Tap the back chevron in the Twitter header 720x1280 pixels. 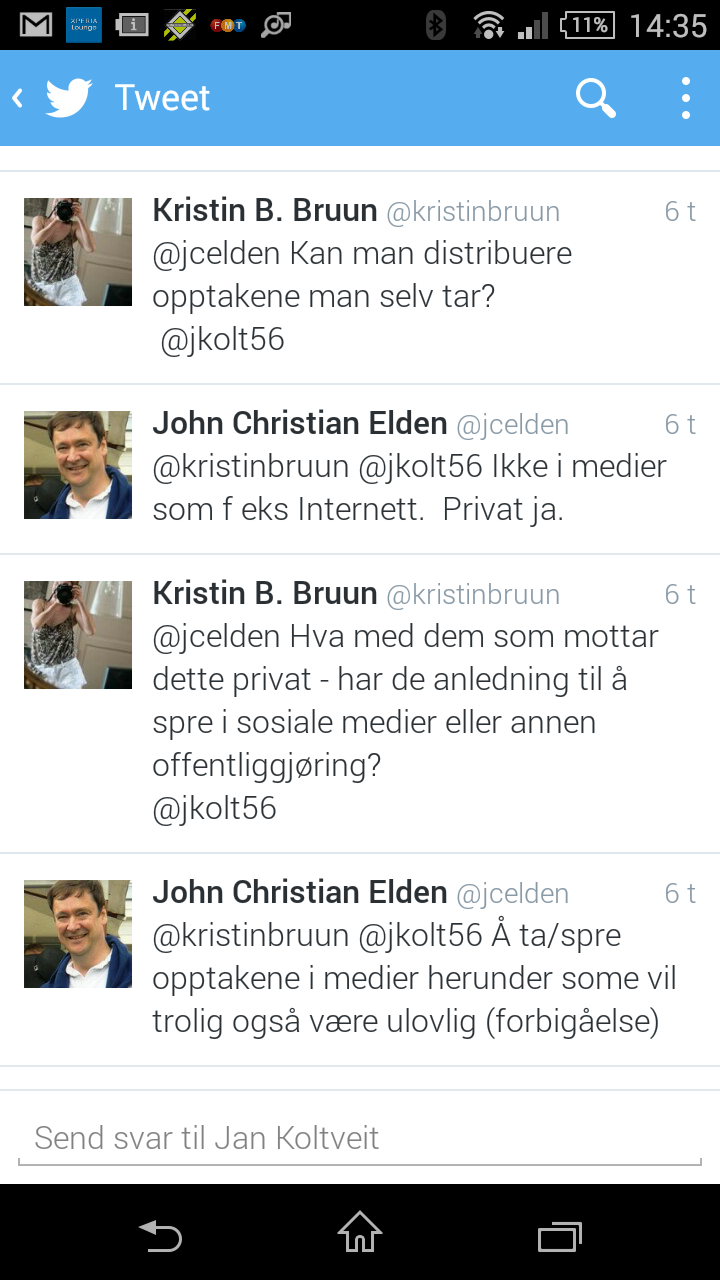click(x=17, y=98)
